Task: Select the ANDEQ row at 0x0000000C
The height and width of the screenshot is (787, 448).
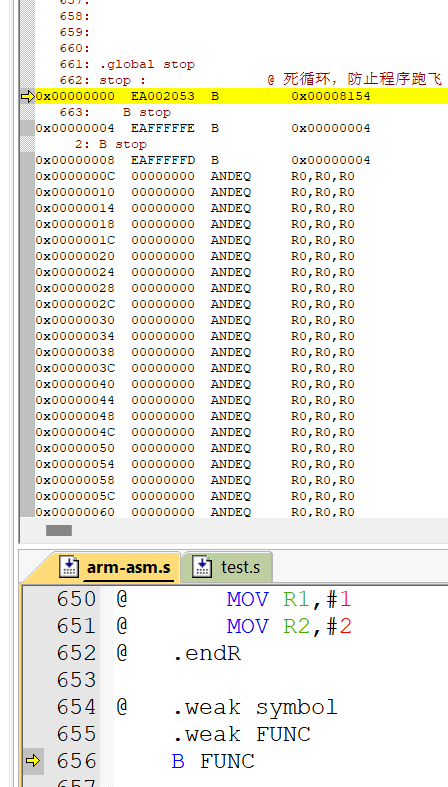Action: [195, 176]
